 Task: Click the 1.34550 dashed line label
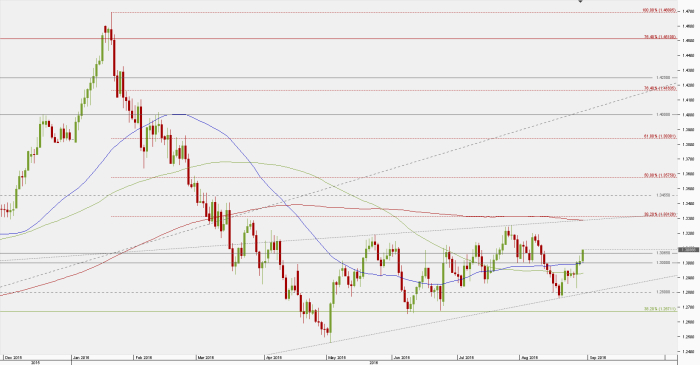click(x=663, y=195)
